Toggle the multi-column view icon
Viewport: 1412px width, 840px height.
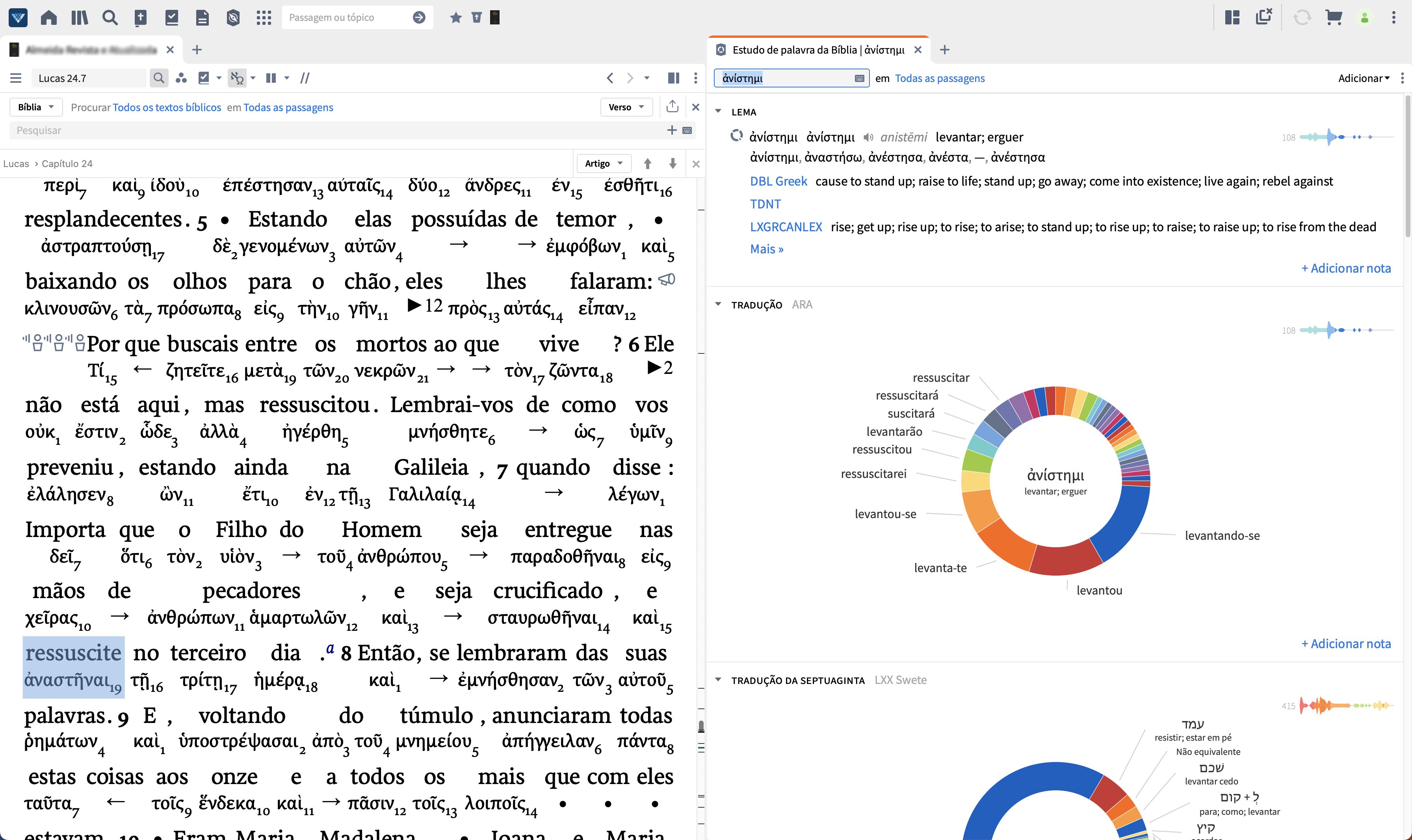(271, 78)
